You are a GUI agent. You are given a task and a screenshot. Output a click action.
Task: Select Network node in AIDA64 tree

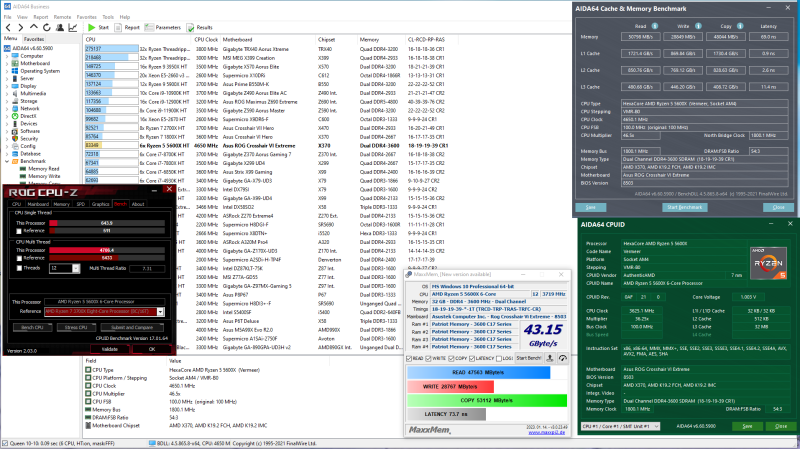coord(26,109)
